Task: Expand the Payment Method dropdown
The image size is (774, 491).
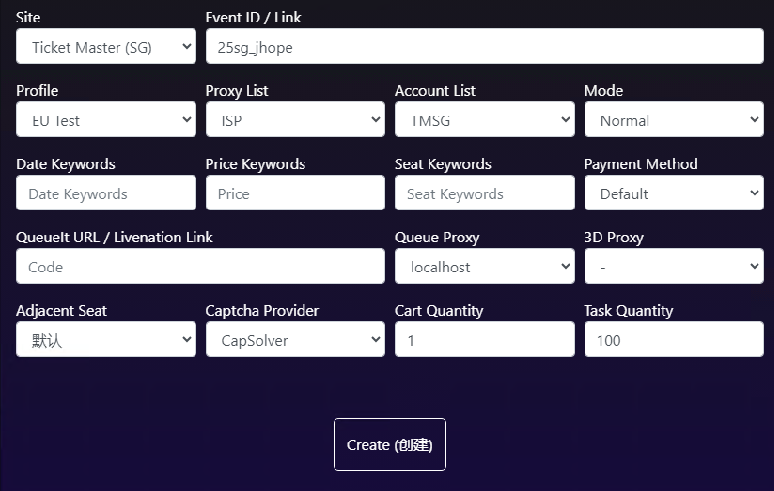Action: (x=673, y=193)
